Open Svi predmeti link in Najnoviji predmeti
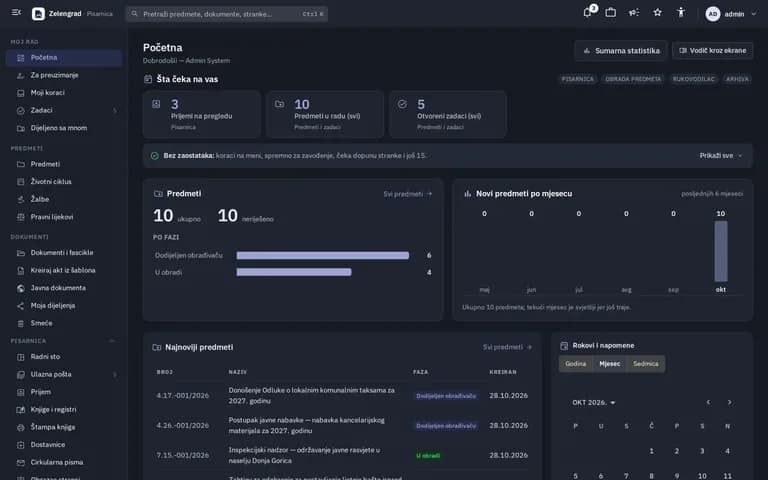Viewport: 768px width, 480px height. [x=507, y=347]
